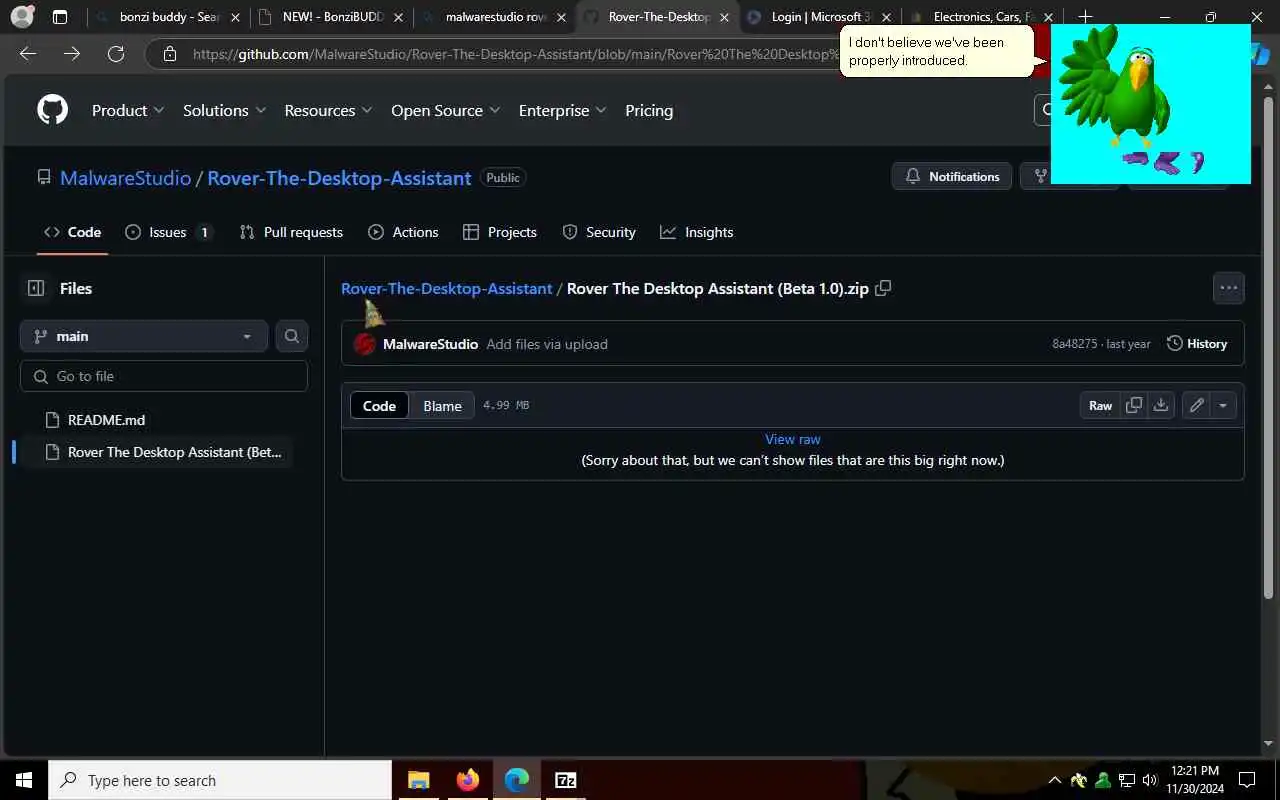Expand the Resources dropdown

click(x=328, y=110)
